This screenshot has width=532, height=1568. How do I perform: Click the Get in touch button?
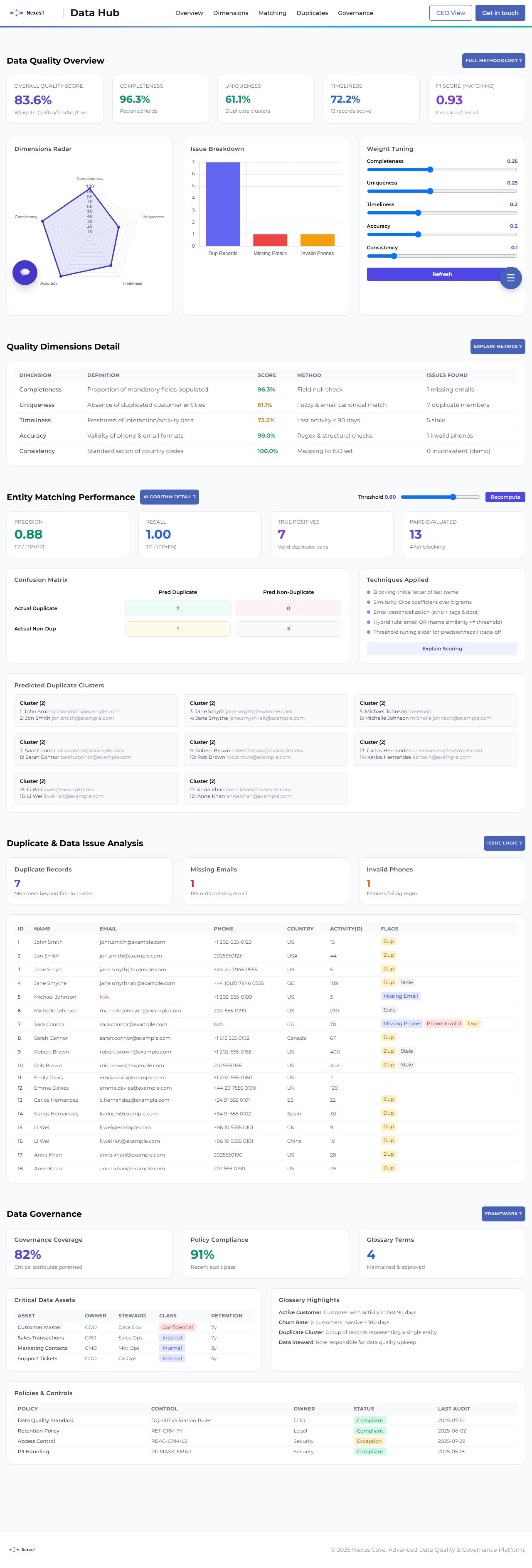pyautogui.click(x=500, y=13)
